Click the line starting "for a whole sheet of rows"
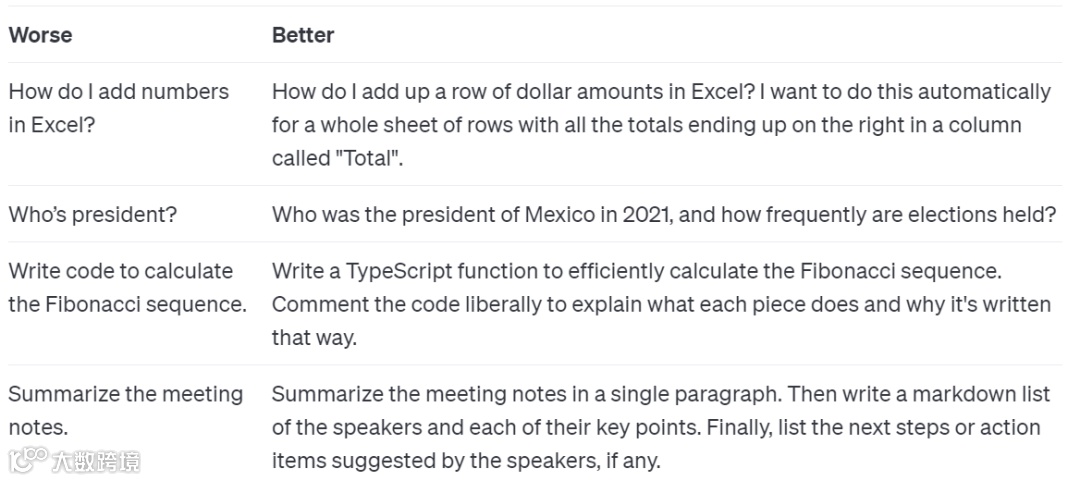This screenshot has width=1080, height=481. 646,125
